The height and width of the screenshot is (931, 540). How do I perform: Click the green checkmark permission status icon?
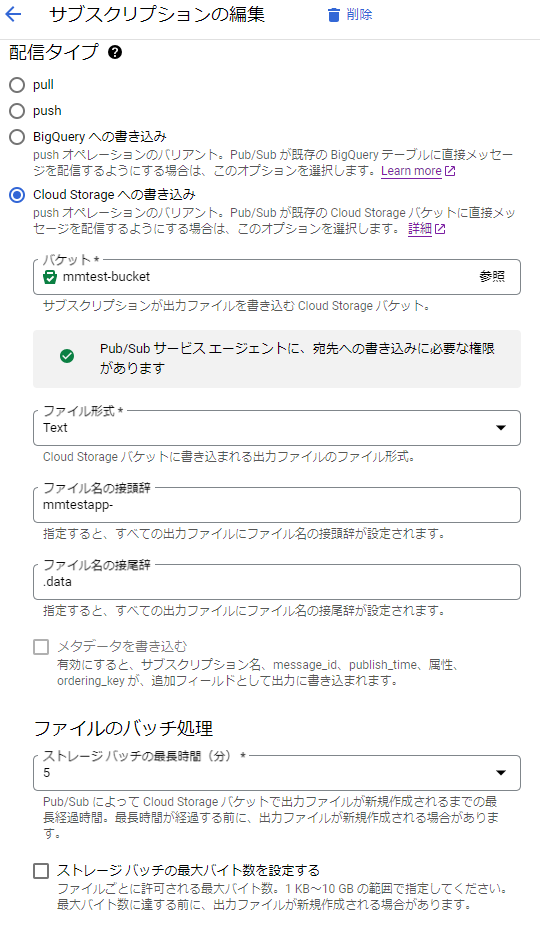[67, 356]
